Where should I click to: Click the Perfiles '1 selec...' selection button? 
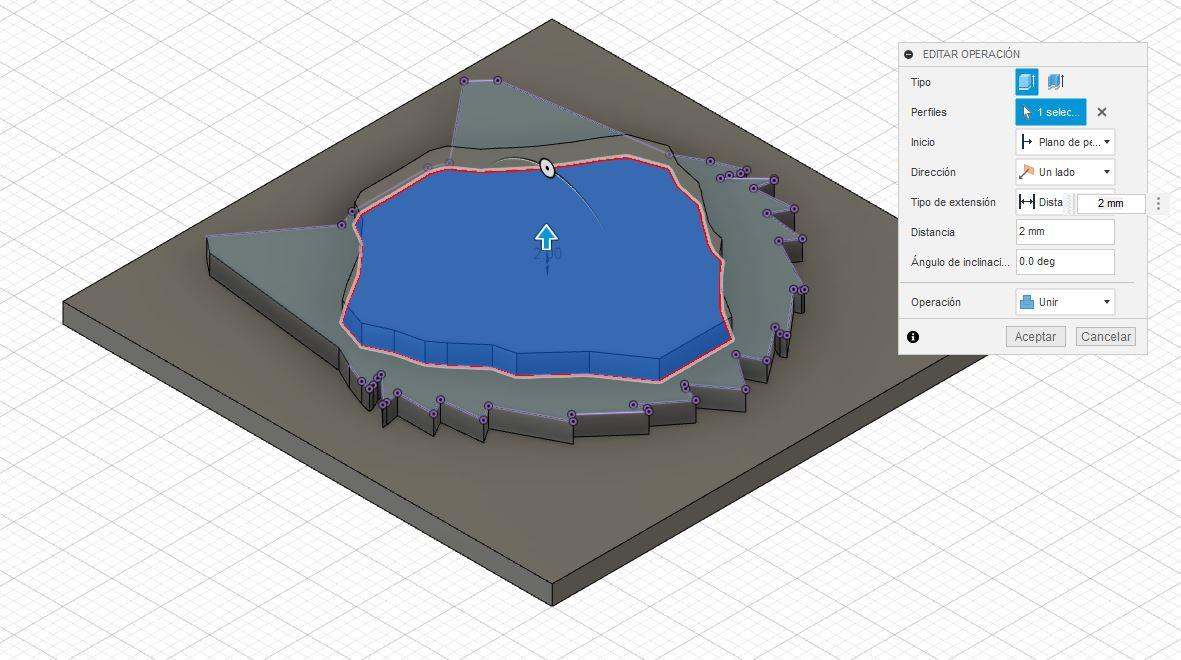(x=1051, y=112)
